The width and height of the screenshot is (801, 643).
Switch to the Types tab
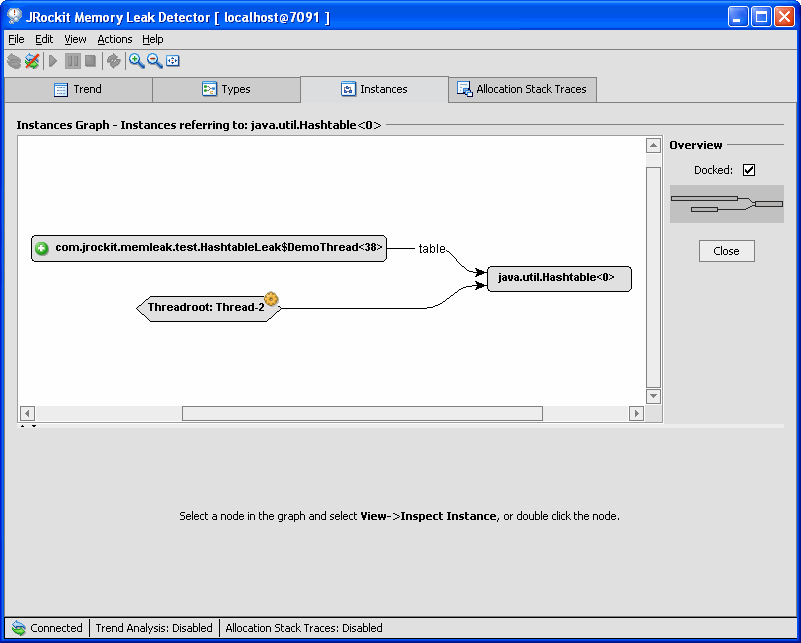click(x=226, y=89)
